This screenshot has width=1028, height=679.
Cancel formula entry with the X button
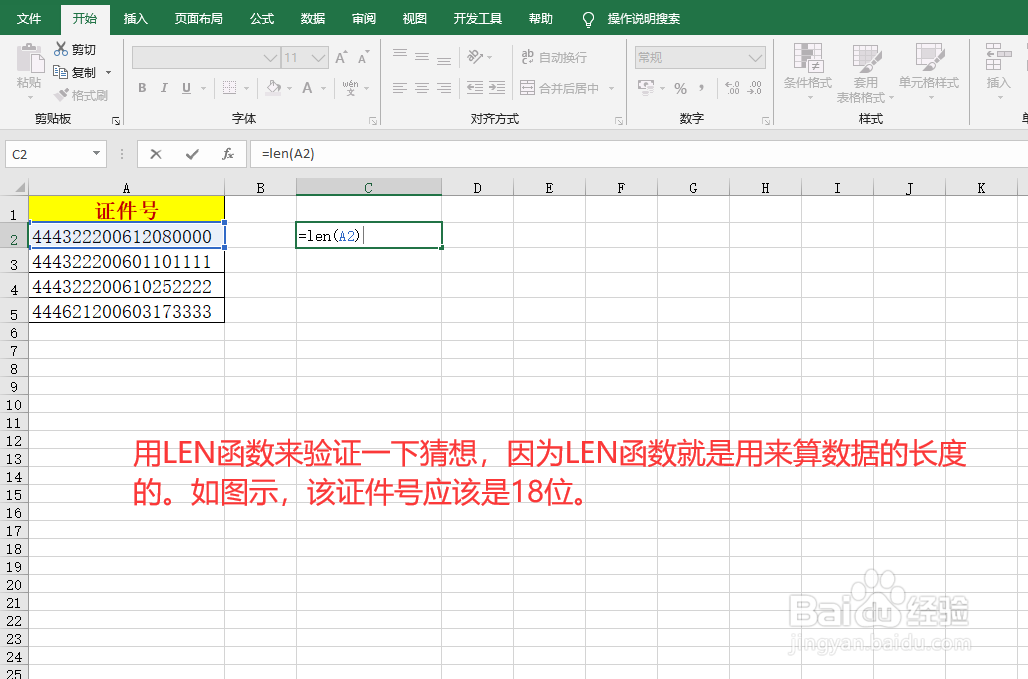point(156,154)
